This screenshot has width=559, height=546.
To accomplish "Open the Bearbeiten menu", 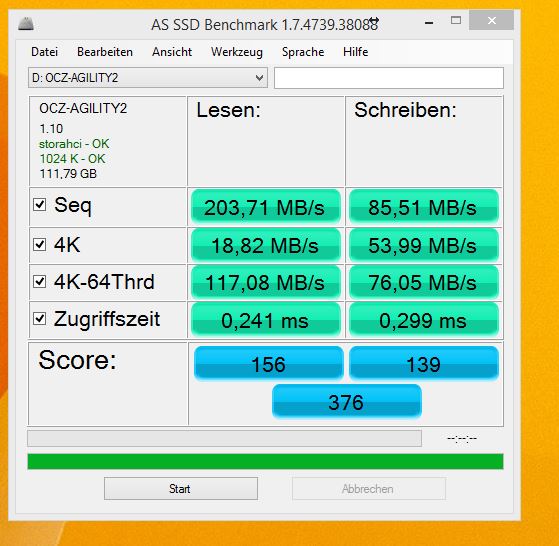I will (x=105, y=52).
